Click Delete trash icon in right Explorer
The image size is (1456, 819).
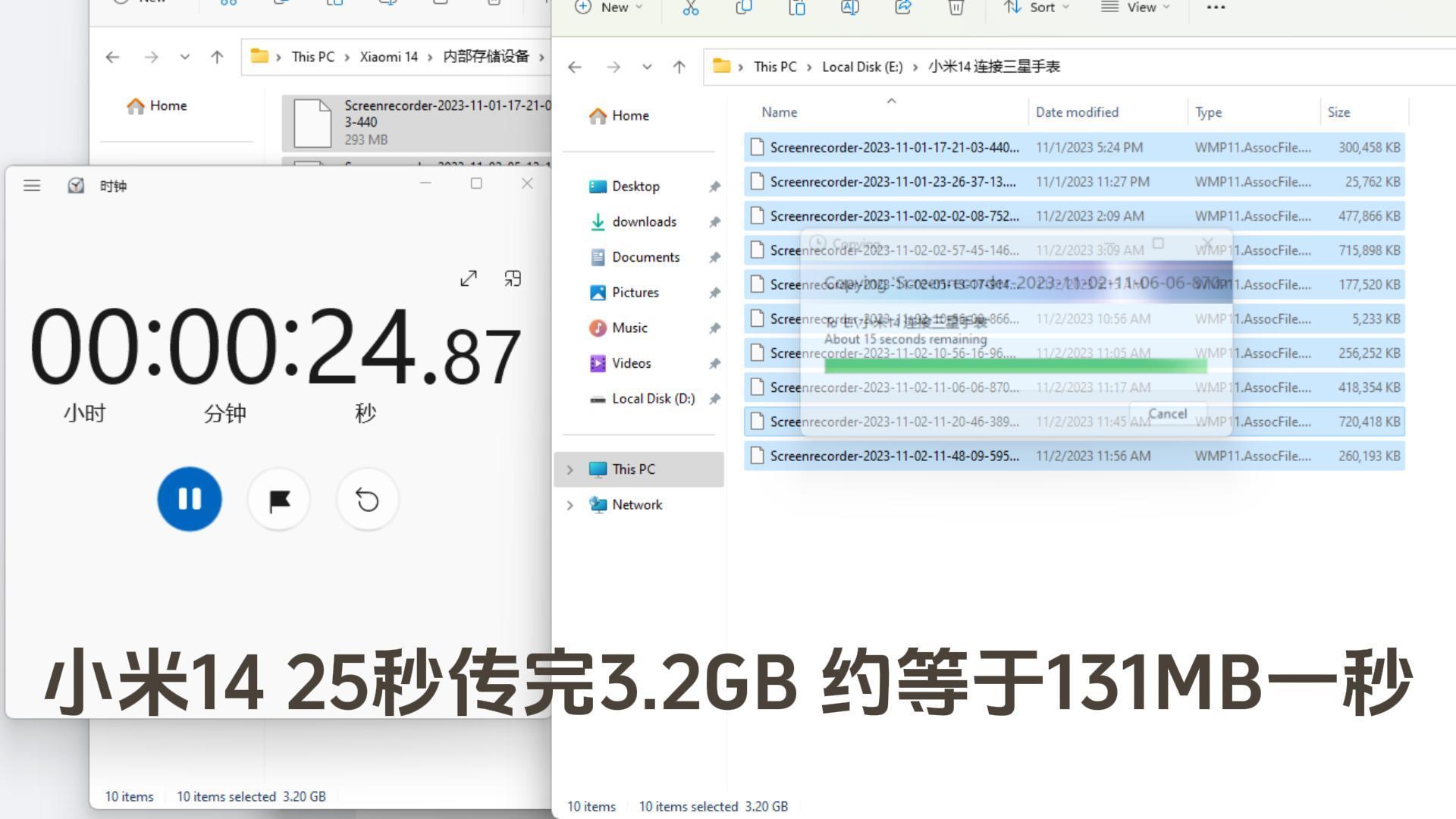(955, 8)
